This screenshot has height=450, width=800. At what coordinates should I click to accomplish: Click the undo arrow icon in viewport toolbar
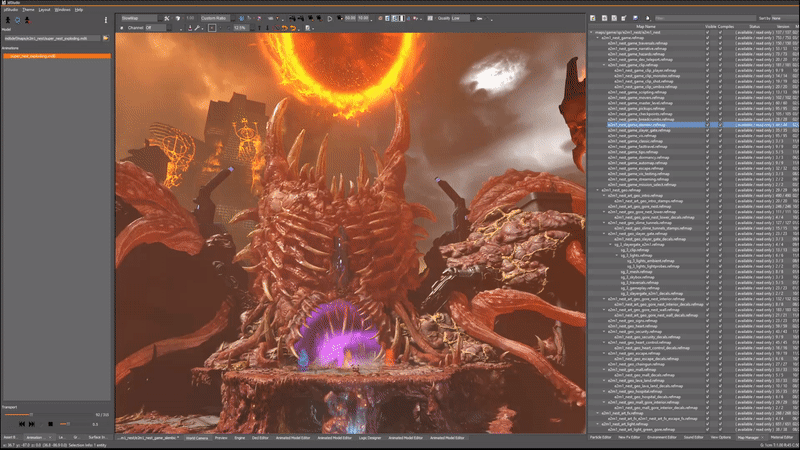(283, 28)
